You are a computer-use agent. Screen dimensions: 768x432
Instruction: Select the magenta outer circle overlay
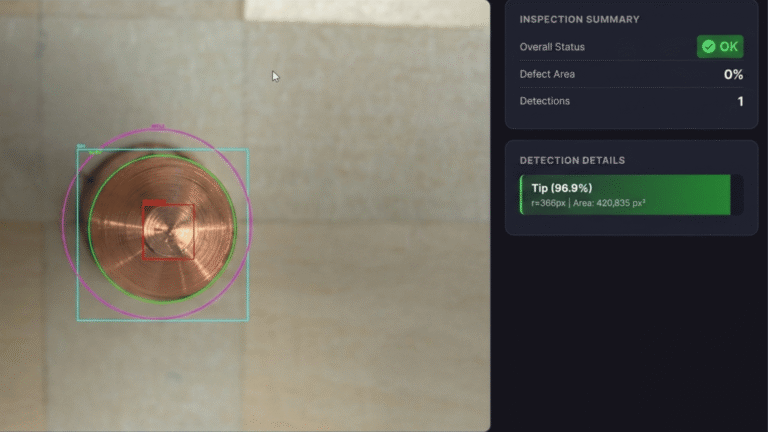click(x=63, y=225)
